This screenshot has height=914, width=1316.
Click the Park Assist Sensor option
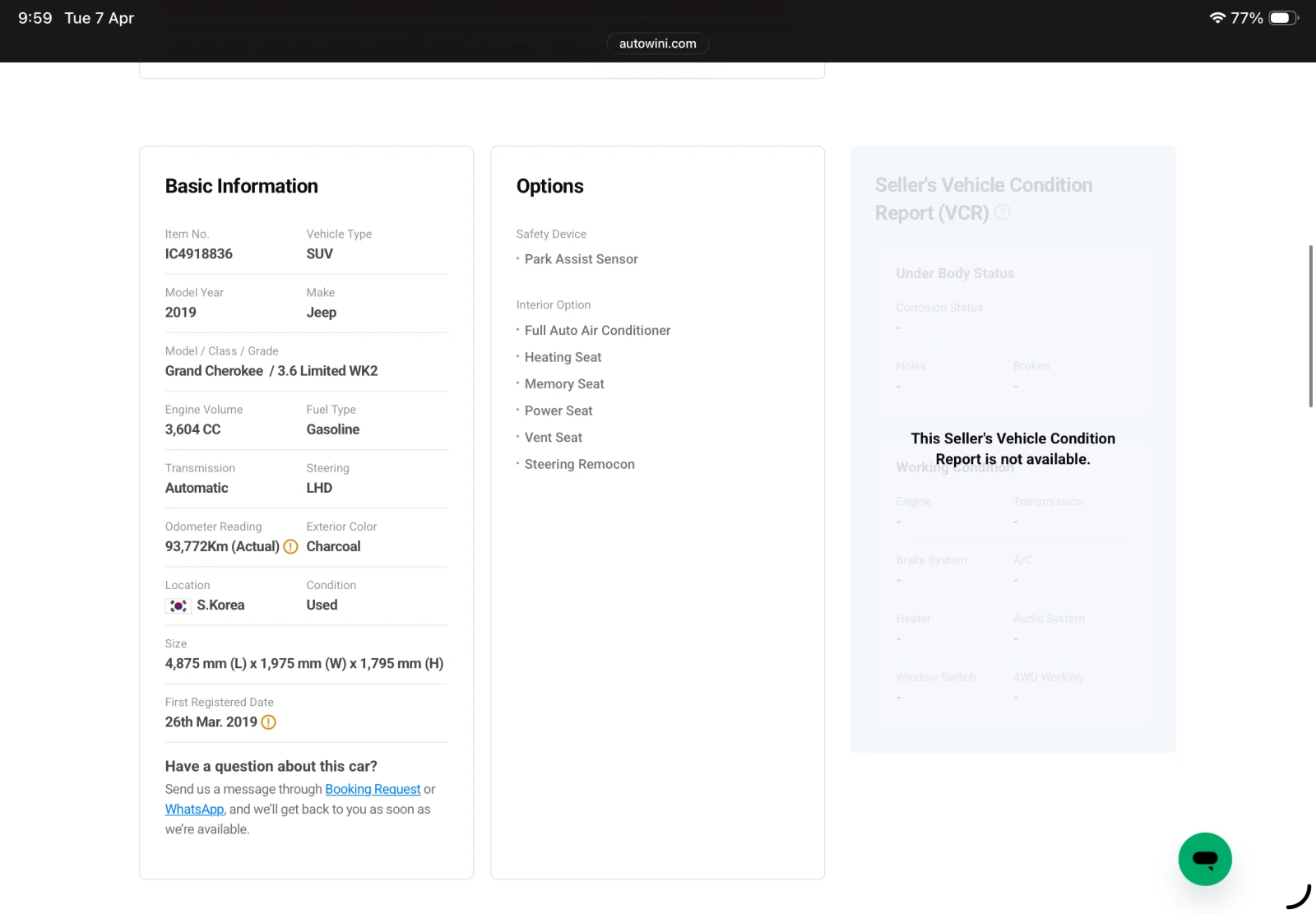point(581,259)
